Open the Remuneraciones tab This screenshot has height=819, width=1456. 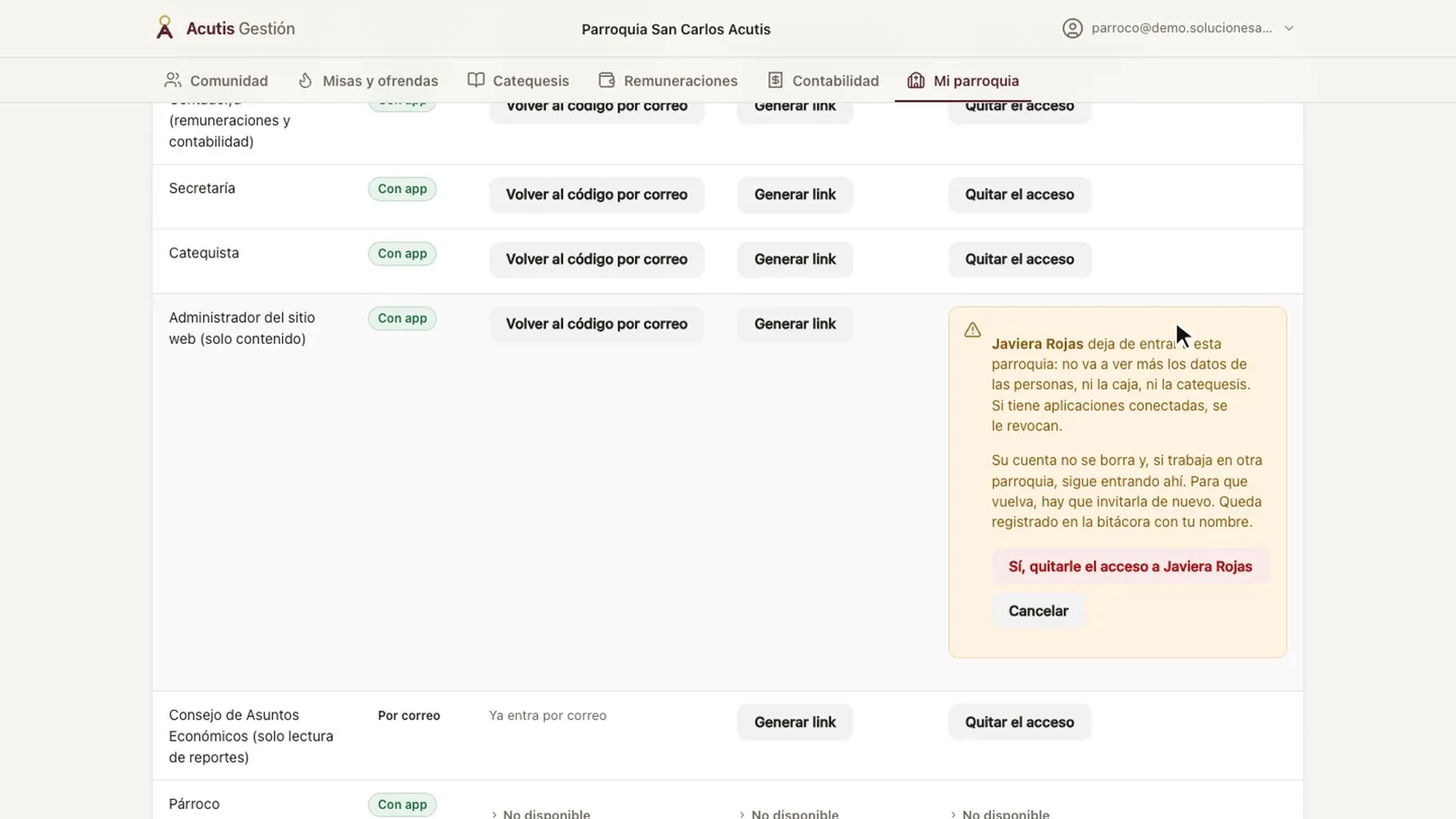pos(668,80)
